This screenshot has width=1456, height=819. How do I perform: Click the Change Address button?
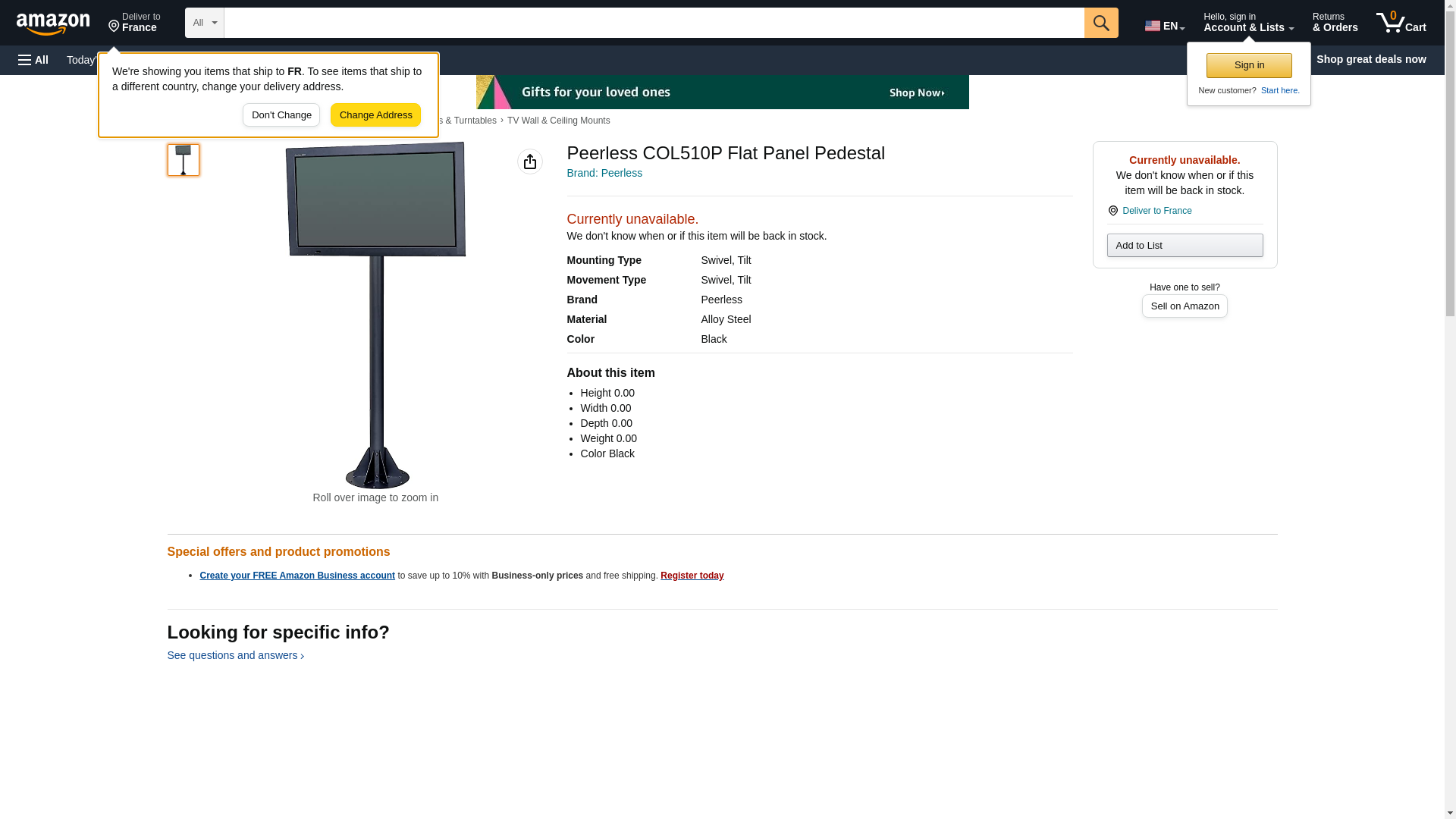(375, 115)
